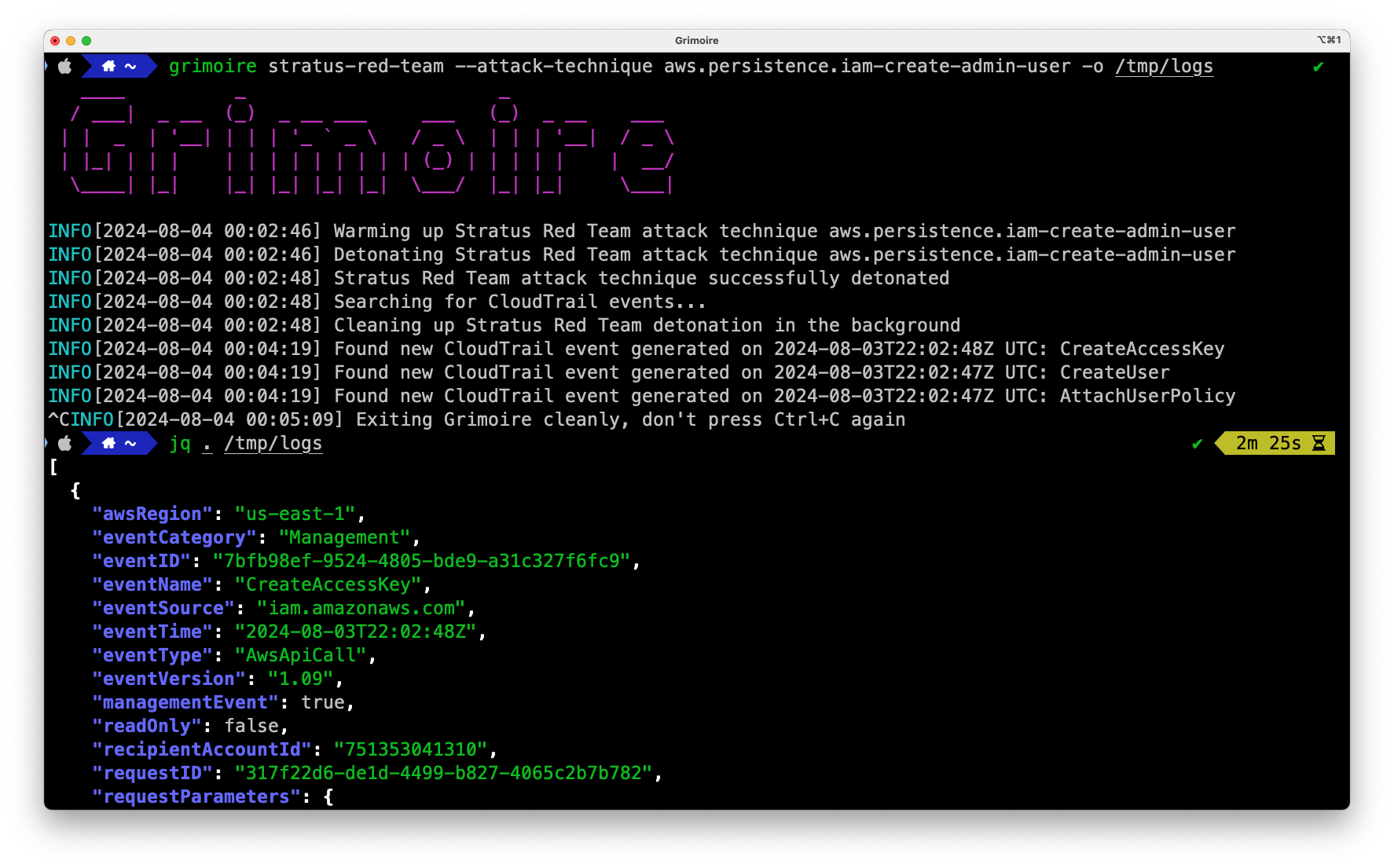Click 'Searching for CloudTrail events...' line

tap(377, 302)
